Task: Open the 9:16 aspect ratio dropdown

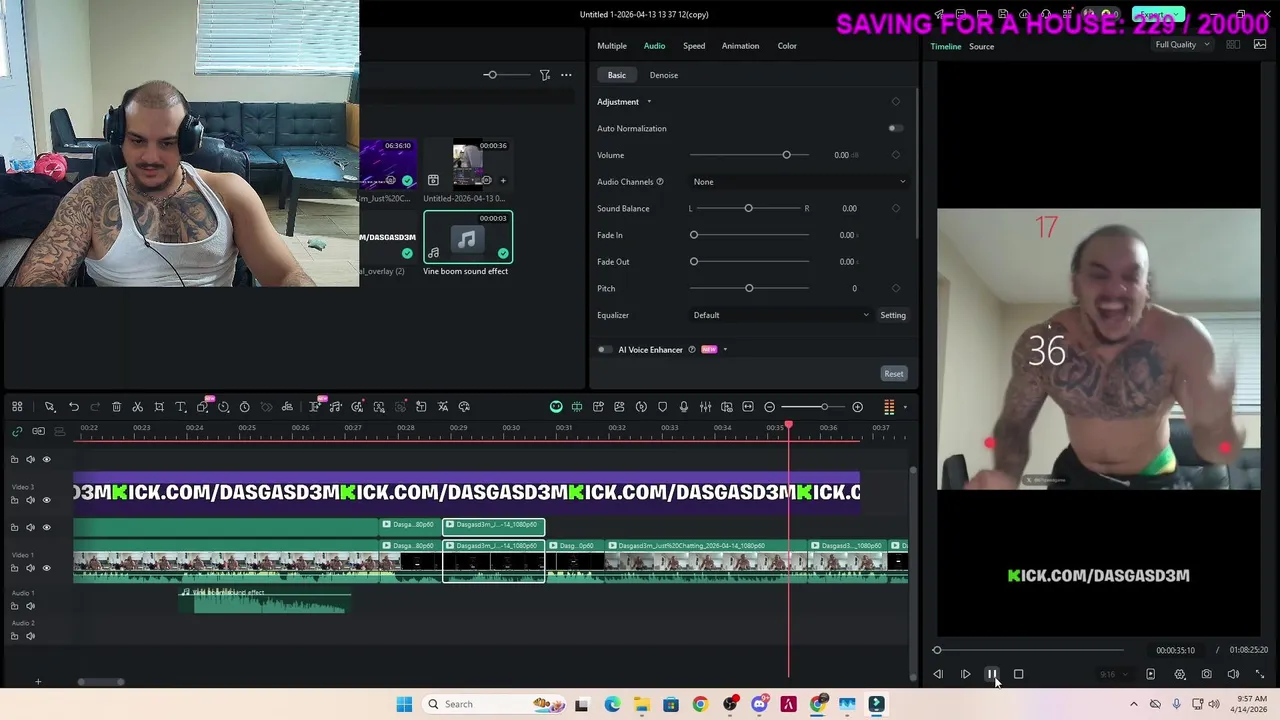Action: pyautogui.click(x=1113, y=675)
